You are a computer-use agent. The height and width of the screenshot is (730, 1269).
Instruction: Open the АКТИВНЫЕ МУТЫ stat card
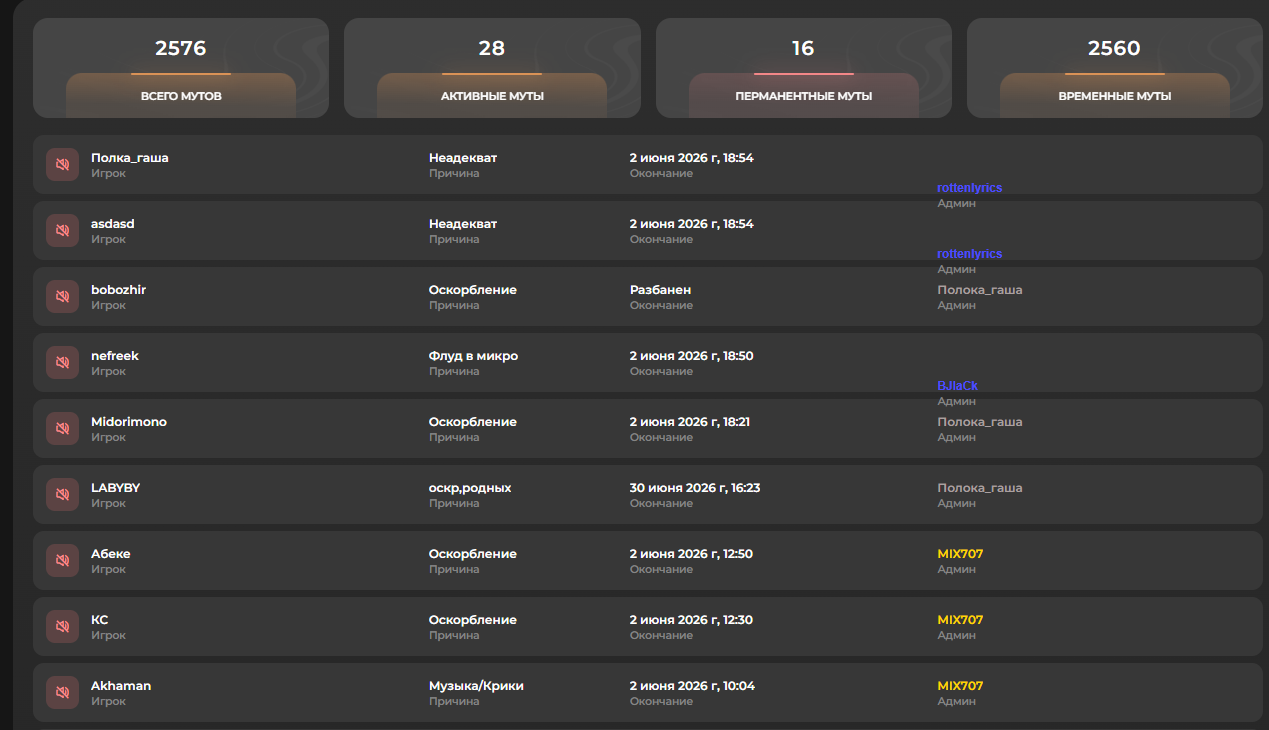click(492, 68)
